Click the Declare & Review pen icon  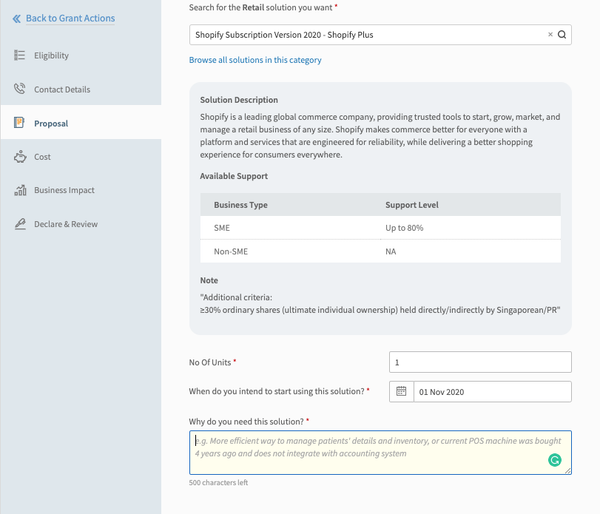click(x=20, y=224)
